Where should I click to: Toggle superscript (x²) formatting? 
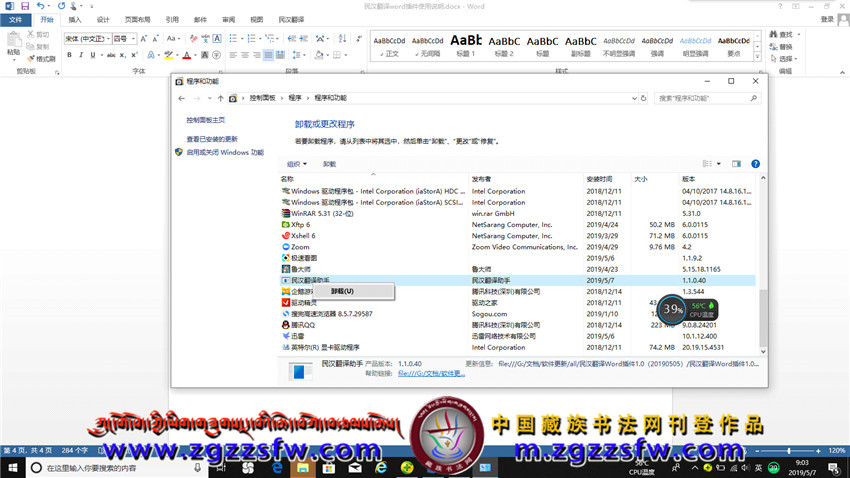(134, 55)
